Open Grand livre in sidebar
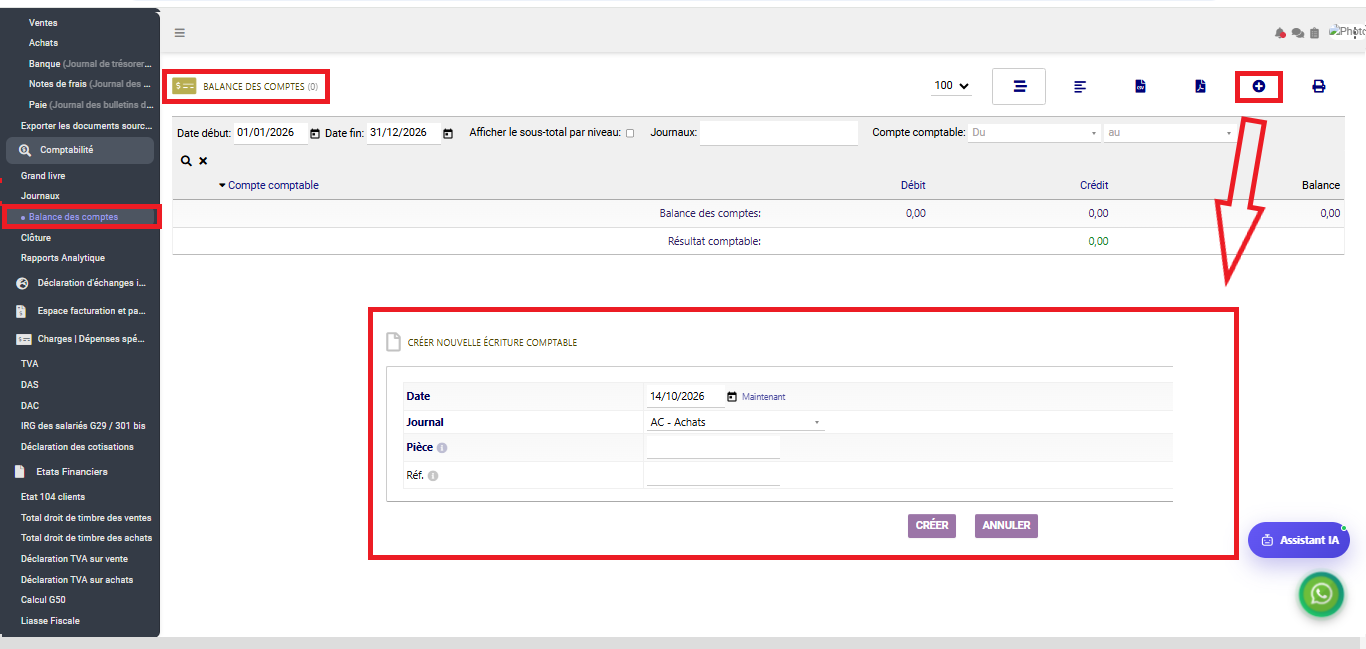This screenshot has height=649, width=1366. [43, 176]
